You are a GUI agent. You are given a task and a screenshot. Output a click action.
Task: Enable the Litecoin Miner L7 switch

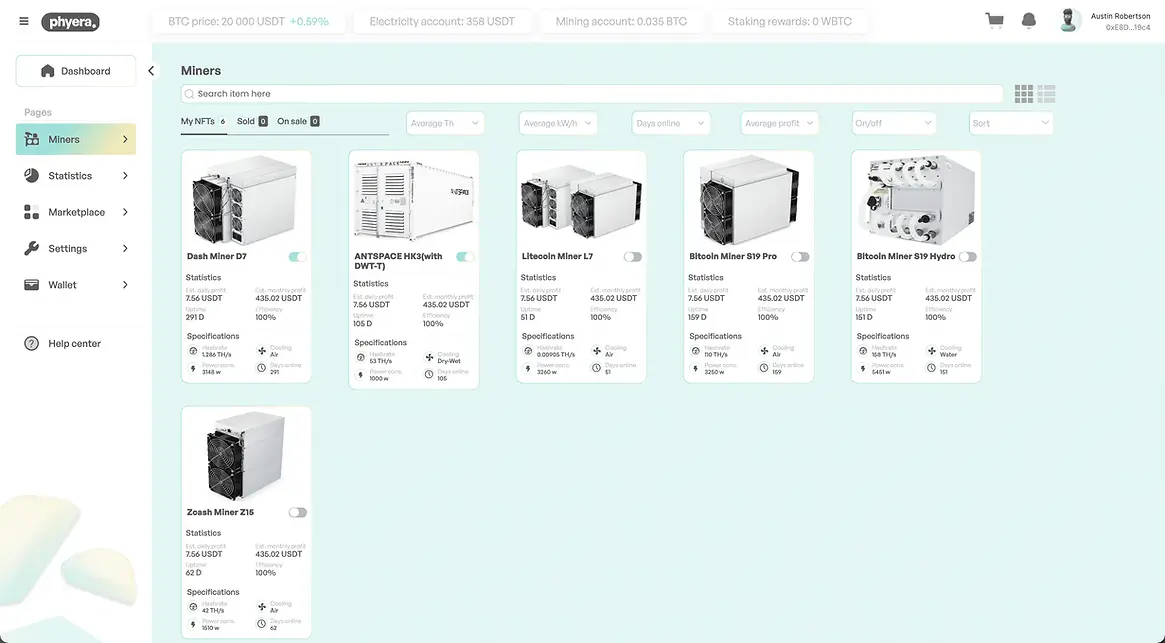(632, 257)
